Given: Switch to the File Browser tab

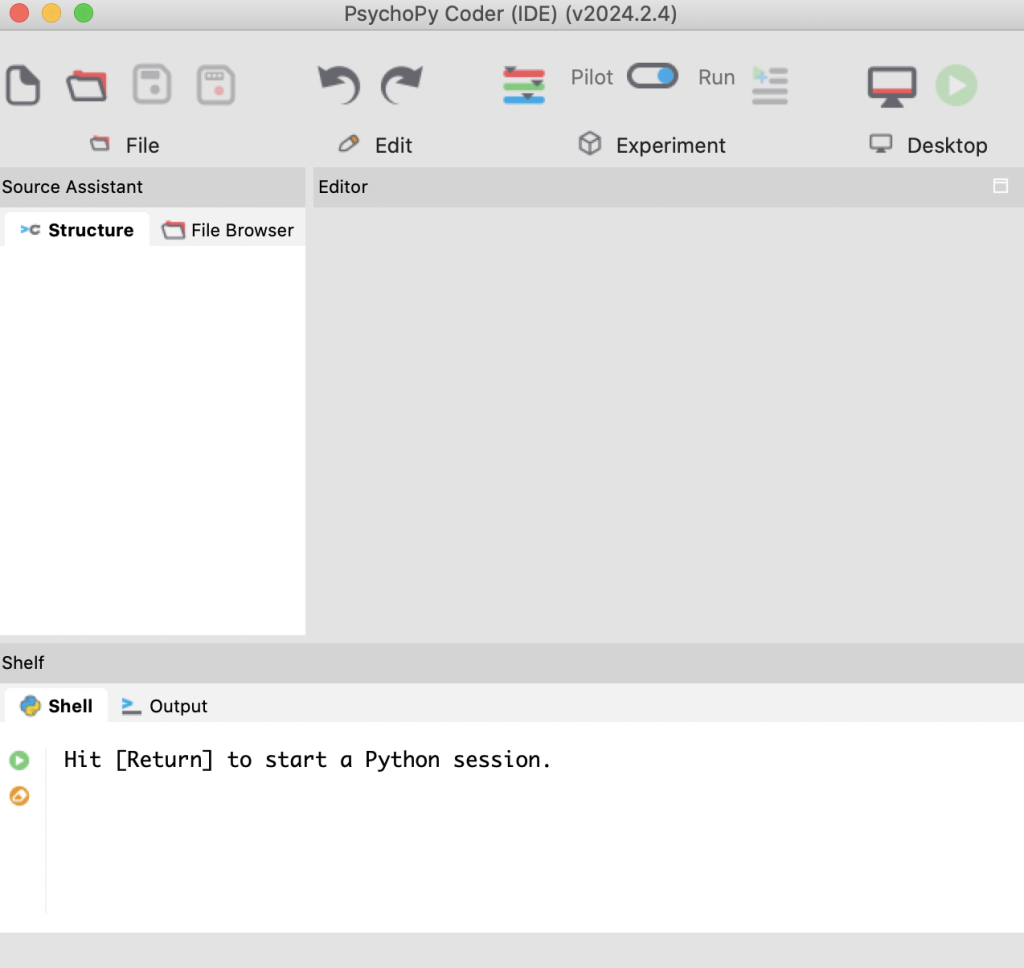Looking at the screenshot, I should [228, 230].
